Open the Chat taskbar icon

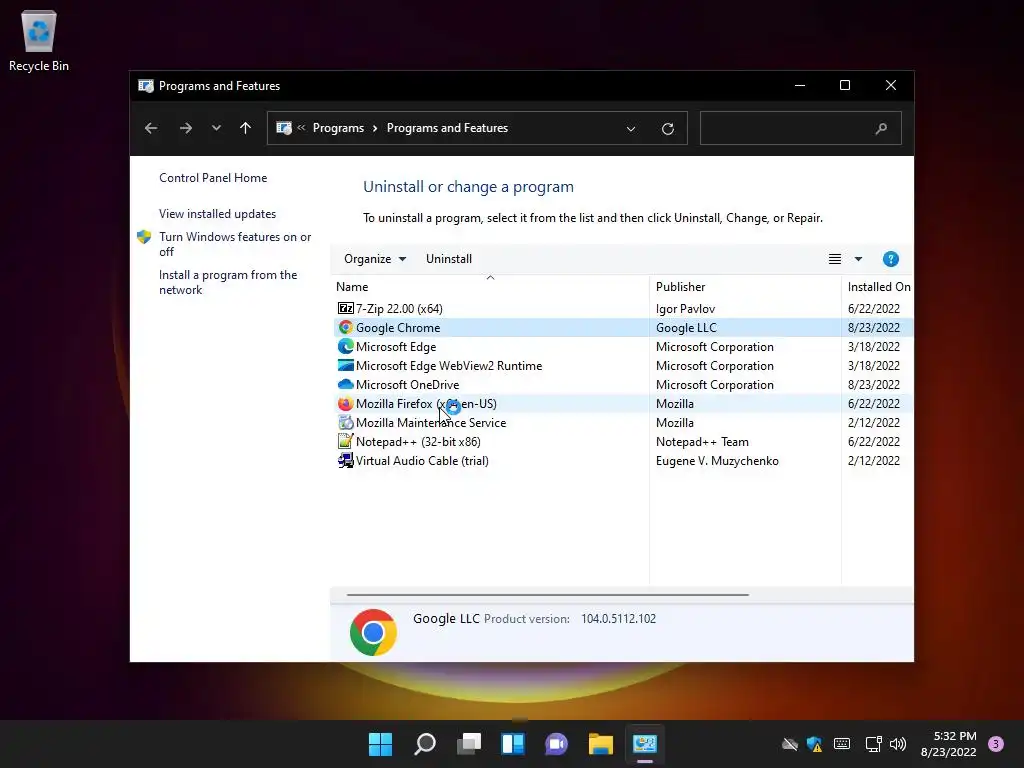pos(556,744)
